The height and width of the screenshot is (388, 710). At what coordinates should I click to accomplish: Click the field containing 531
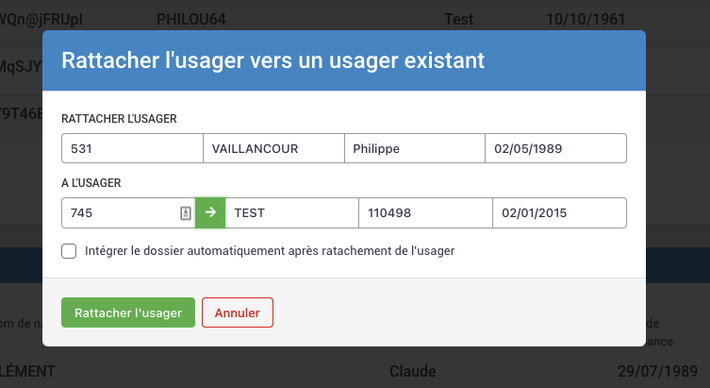coord(132,148)
